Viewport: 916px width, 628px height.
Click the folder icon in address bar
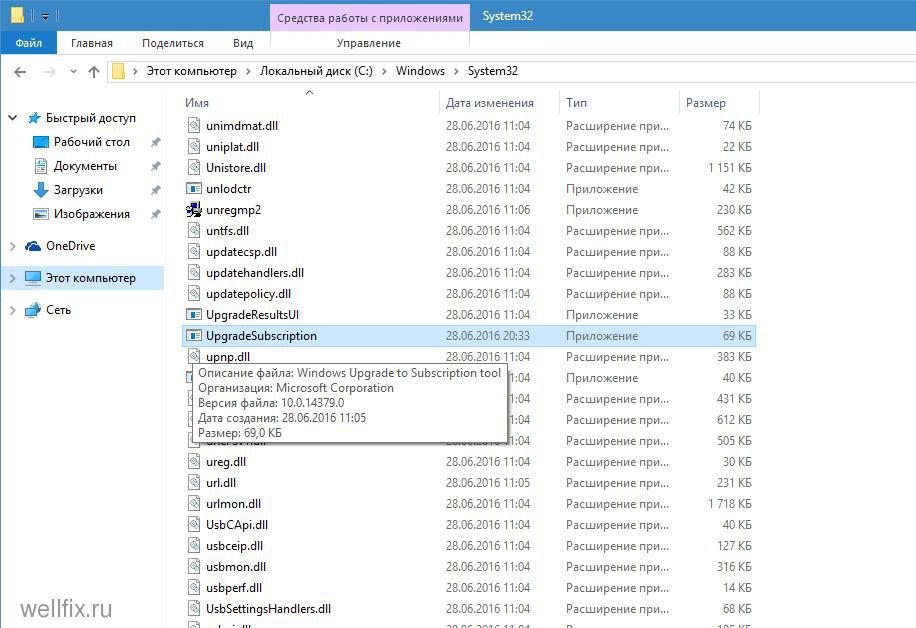(x=119, y=71)
